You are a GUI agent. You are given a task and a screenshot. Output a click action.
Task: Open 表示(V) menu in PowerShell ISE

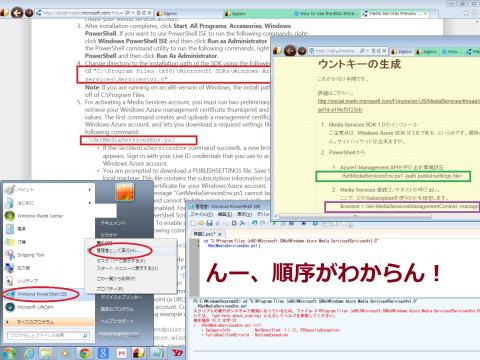pos(245,215)
